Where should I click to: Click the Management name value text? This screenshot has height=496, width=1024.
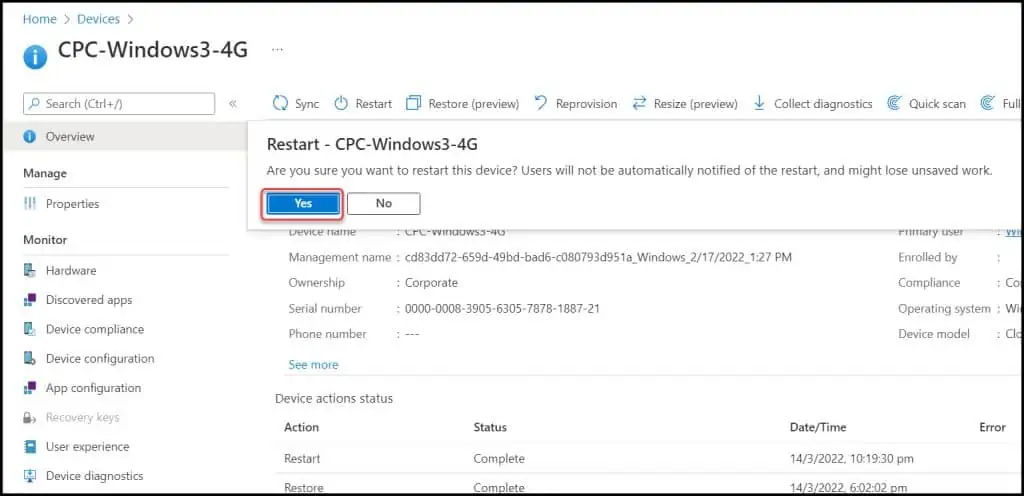[598, 257]
